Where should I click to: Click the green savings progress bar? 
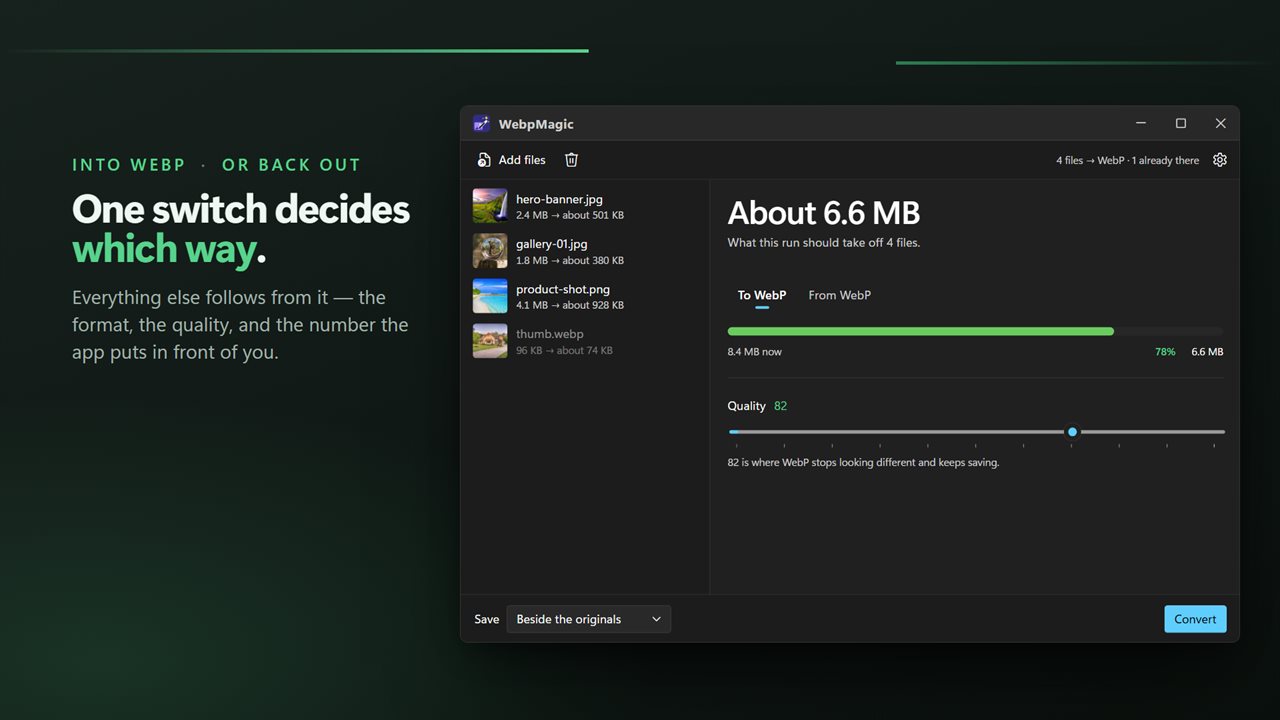[x=921, y=331]
